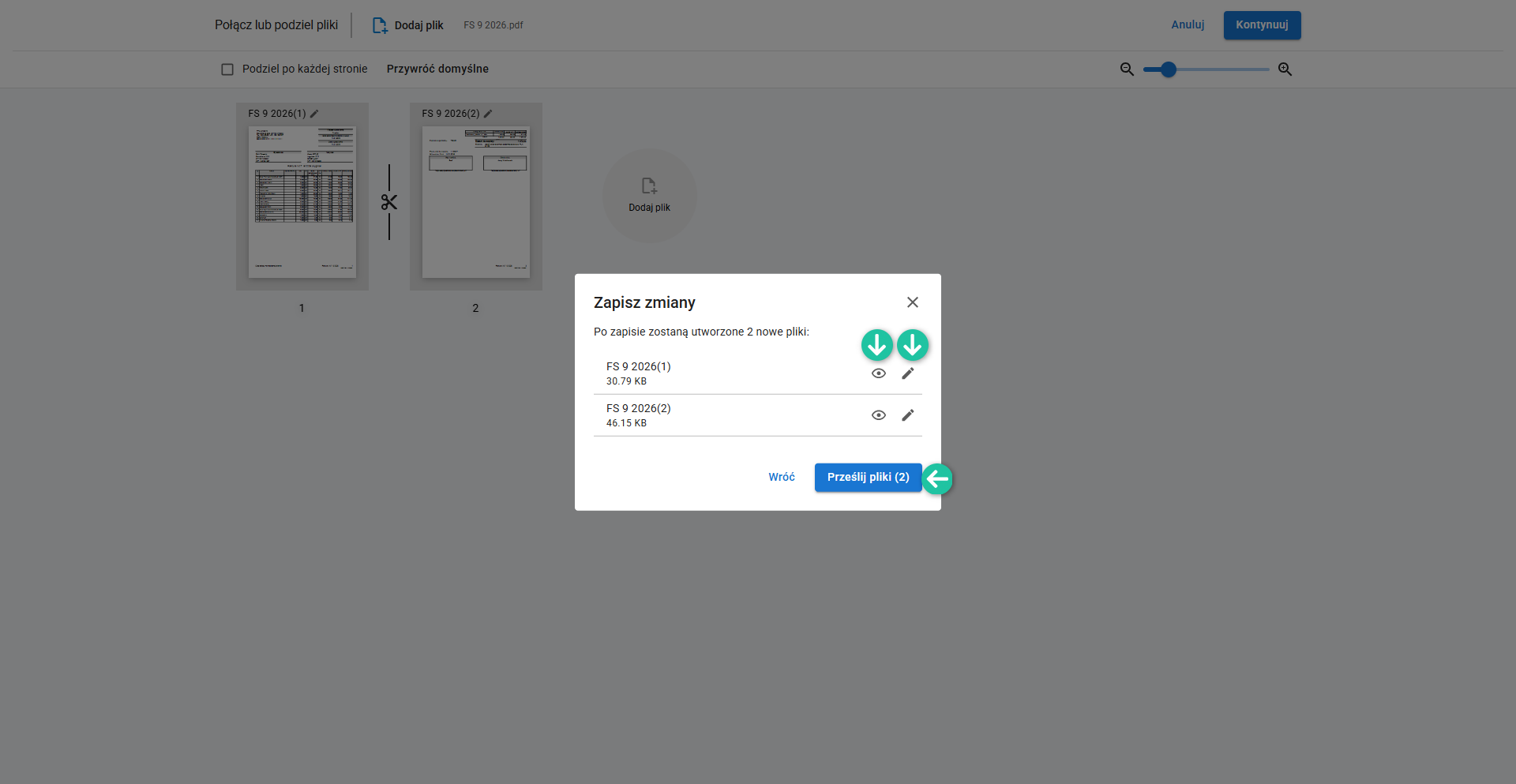Click the Prześlij pliki (2) button

867,477
